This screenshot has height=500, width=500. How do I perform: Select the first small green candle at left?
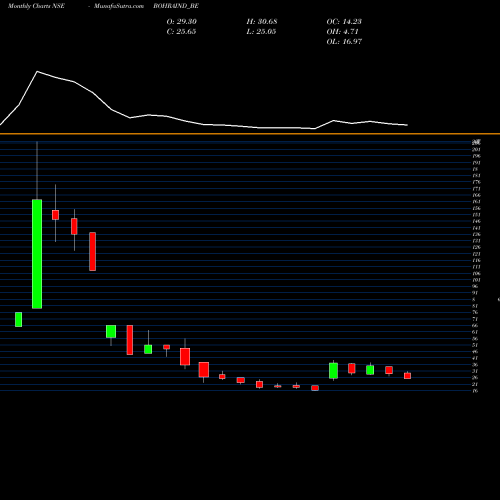click(19, 319)
